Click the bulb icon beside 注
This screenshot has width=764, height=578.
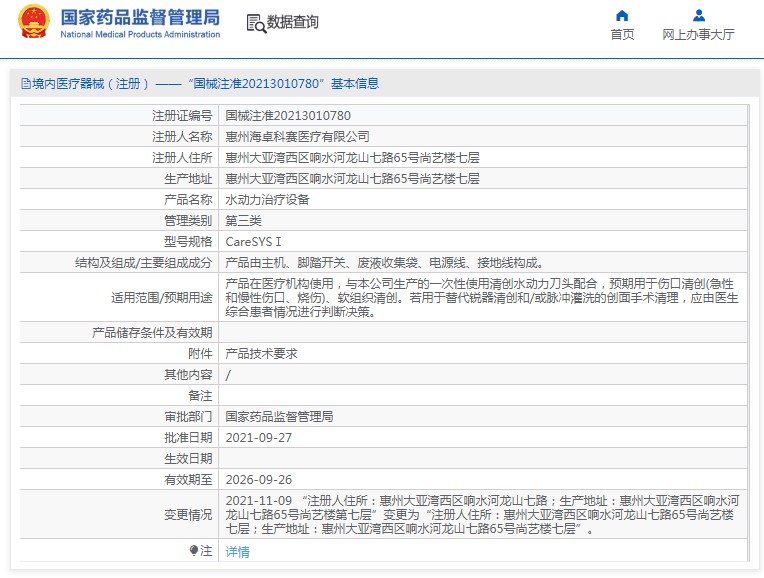coord(194,551)
